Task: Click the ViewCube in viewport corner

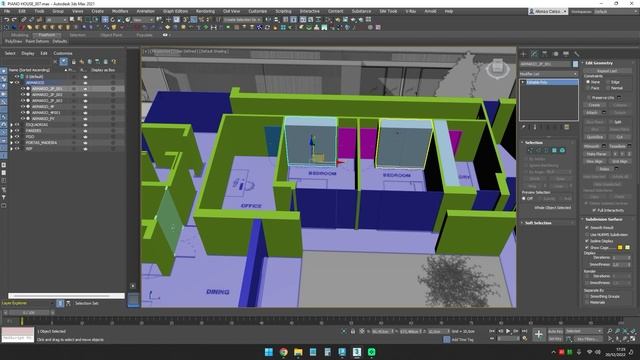Action: click(497, 67)
